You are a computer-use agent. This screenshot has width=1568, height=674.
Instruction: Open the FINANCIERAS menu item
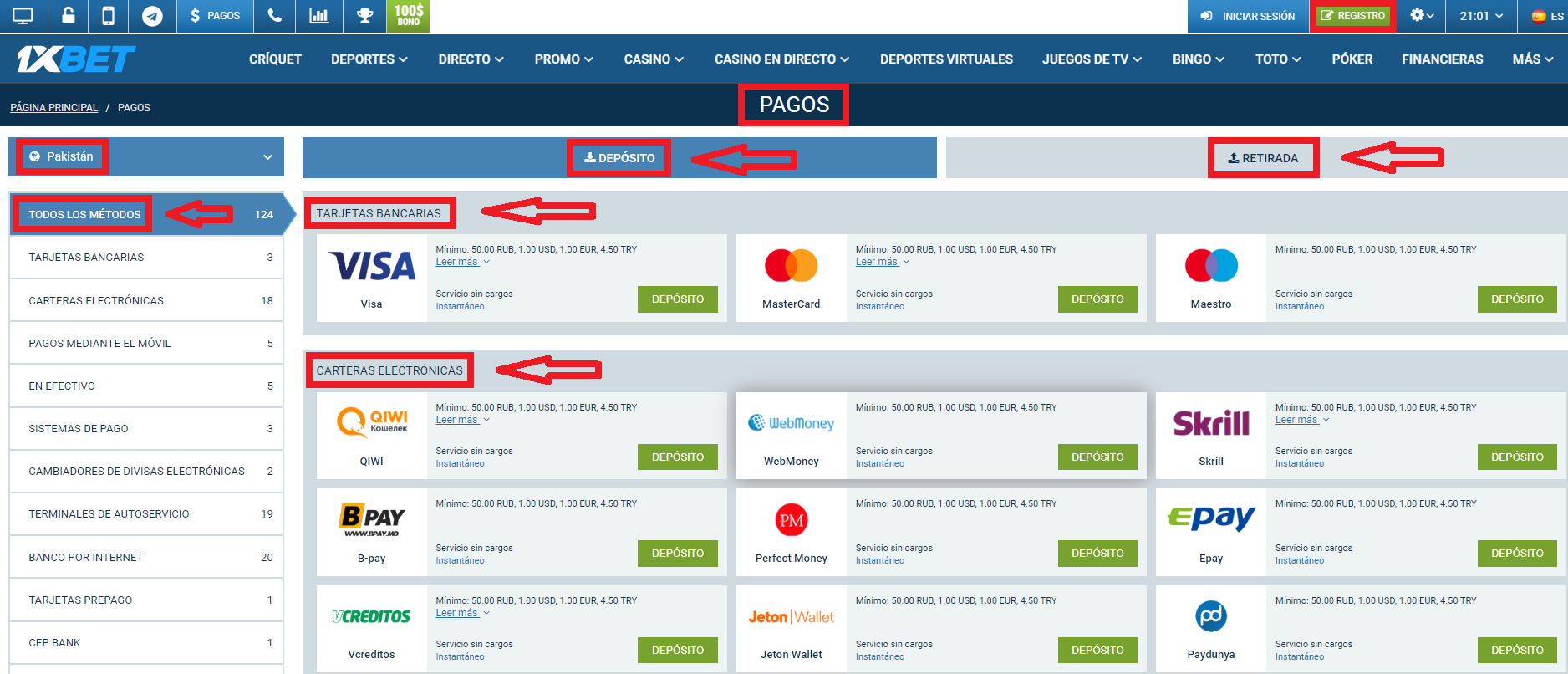point(1443,59)
